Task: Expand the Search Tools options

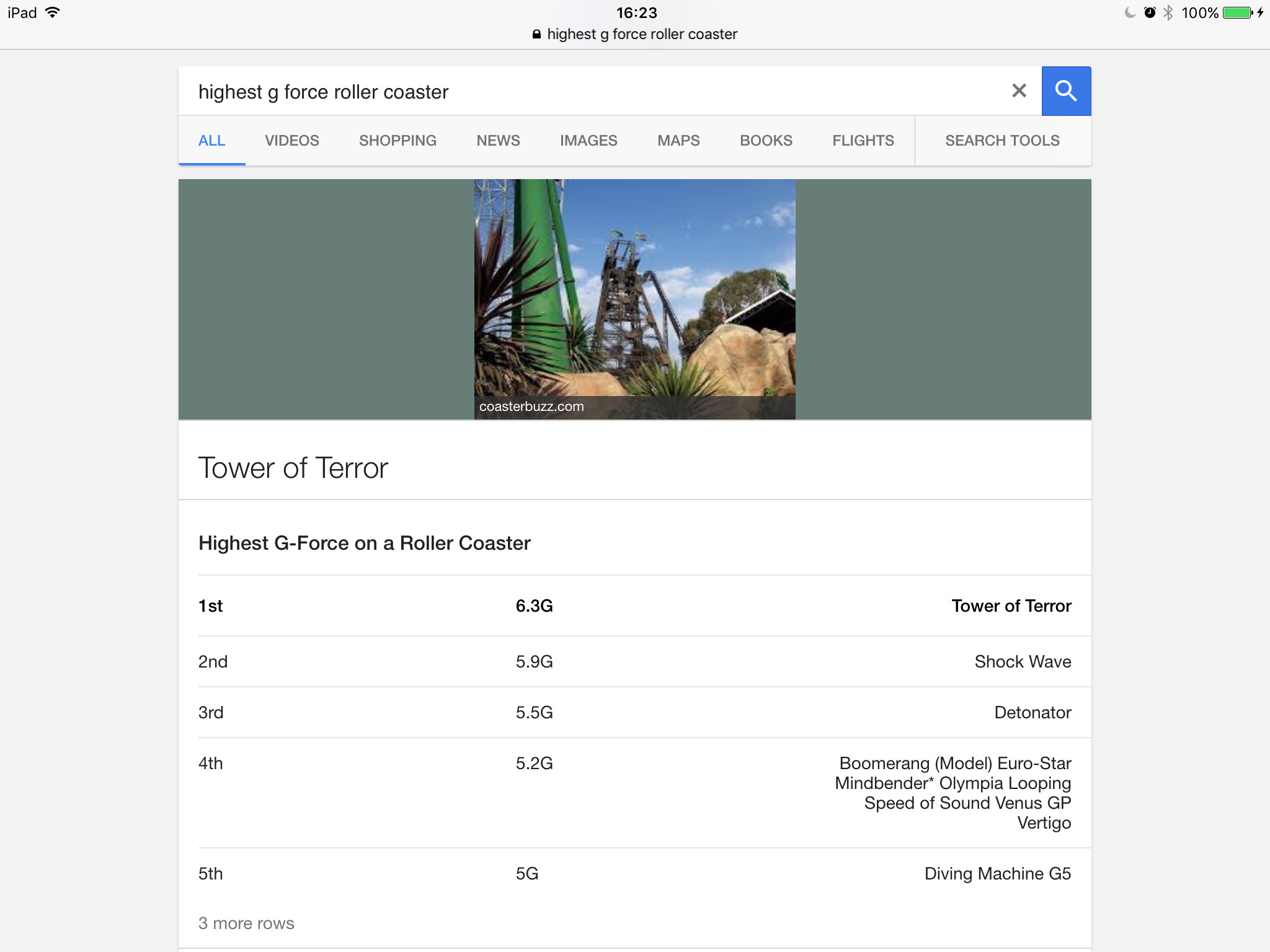Action: [x=1002, y=141]
